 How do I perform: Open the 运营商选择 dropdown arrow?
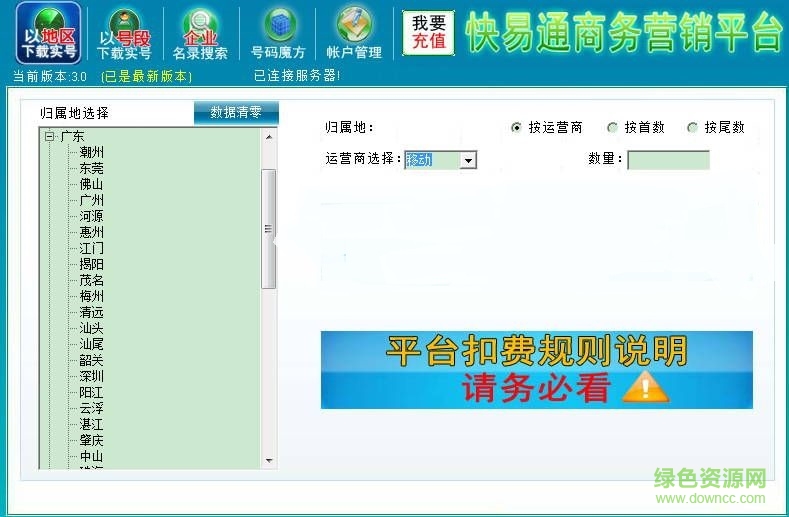pos(468,160)
